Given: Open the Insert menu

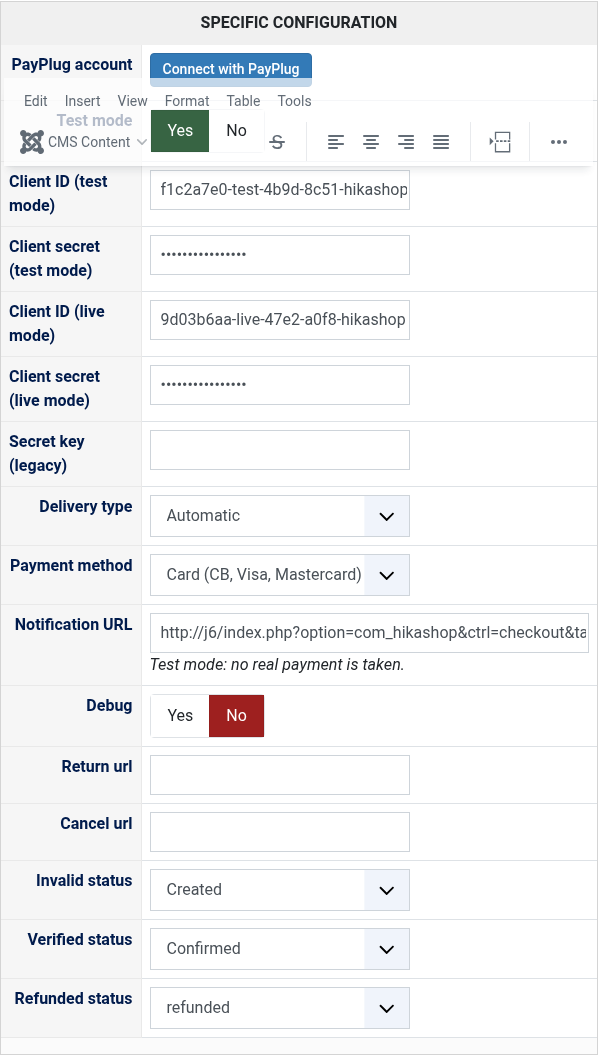Looking at the screenshot, I should click(x=83, y=101).
